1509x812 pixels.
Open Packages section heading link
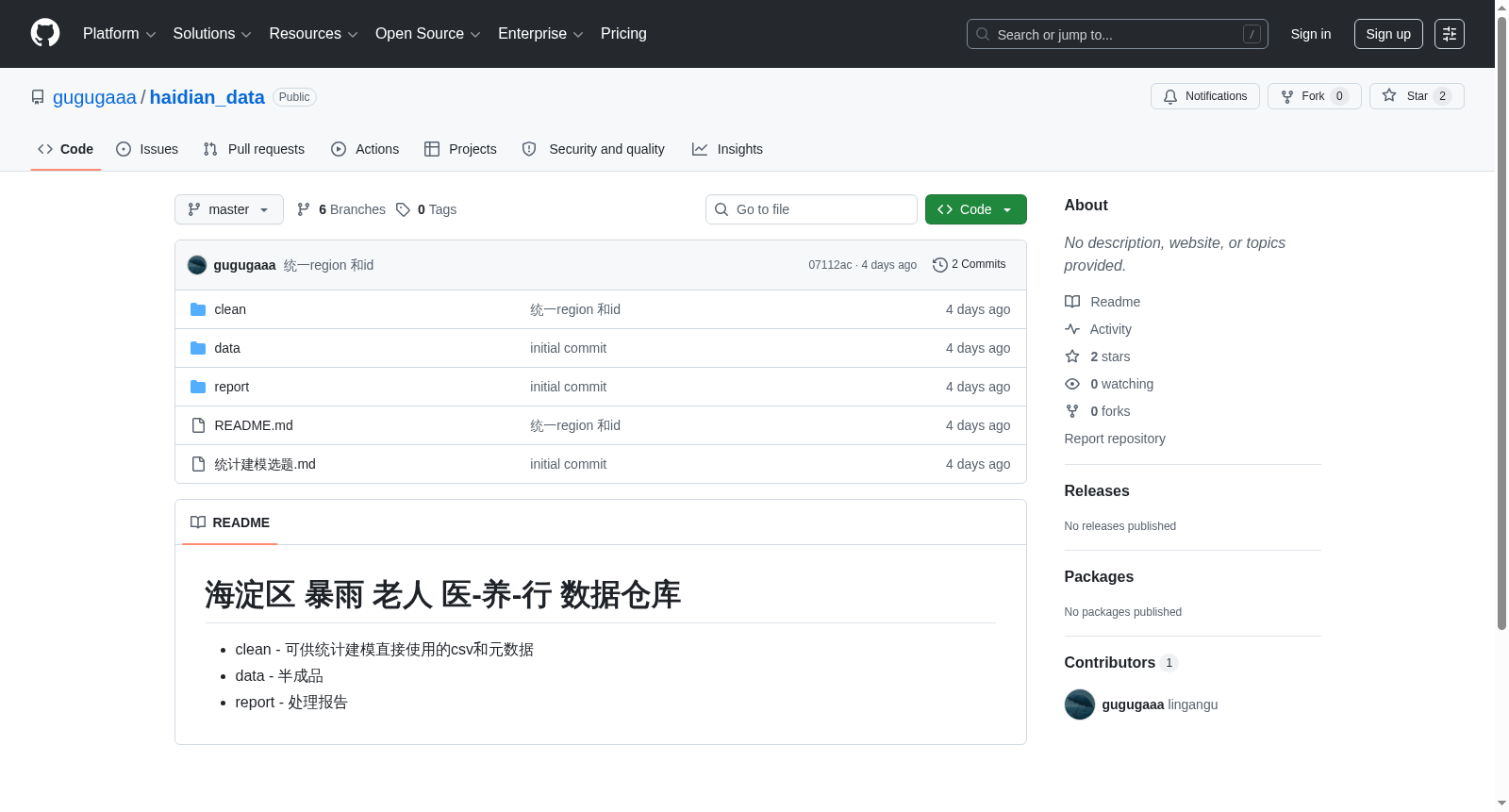point(1099,577)
